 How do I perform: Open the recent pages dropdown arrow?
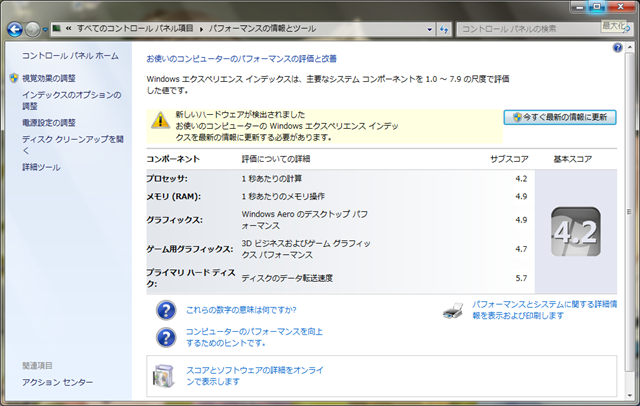pyautogui.click(x=45, y=29)
